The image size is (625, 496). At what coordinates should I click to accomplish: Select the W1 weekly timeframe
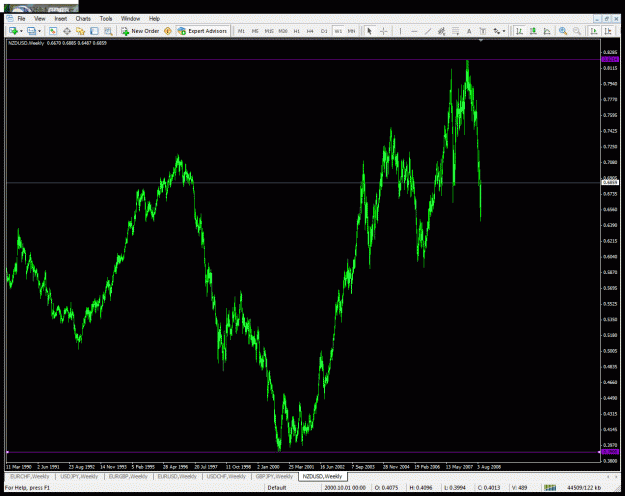point(338,31)
